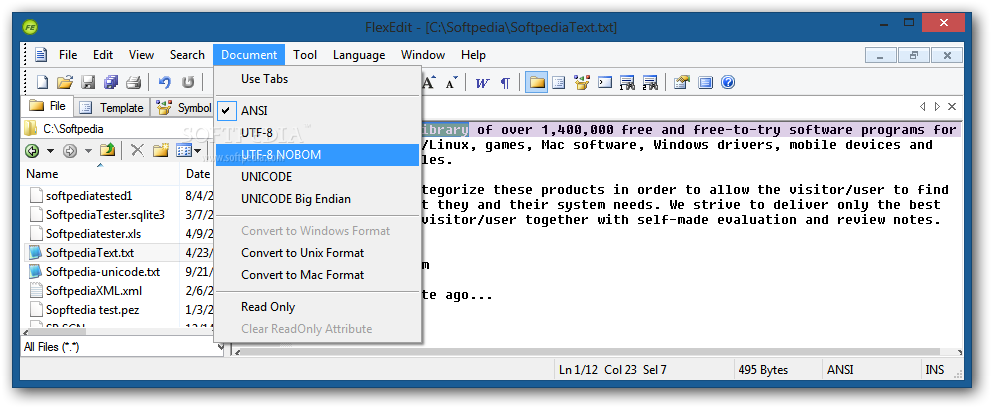Click the Delete X icon in file panel
Viewport: 992px width, 408px height.
[x=138, y=151]
